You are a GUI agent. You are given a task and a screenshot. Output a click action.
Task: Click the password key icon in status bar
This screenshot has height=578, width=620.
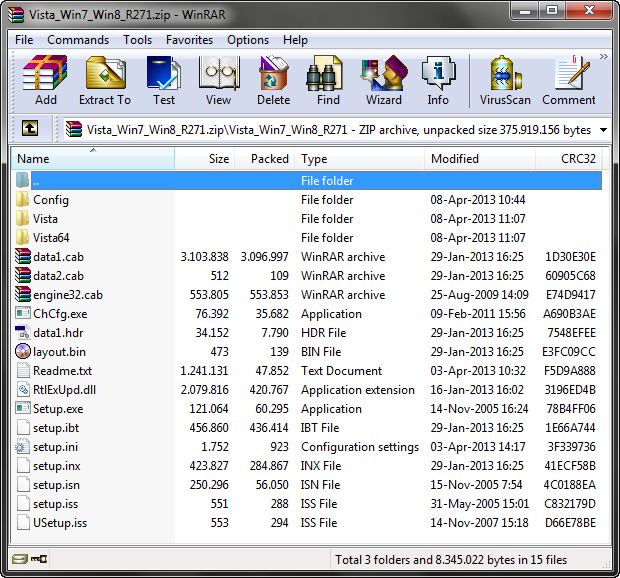click(x=39, y=559)
